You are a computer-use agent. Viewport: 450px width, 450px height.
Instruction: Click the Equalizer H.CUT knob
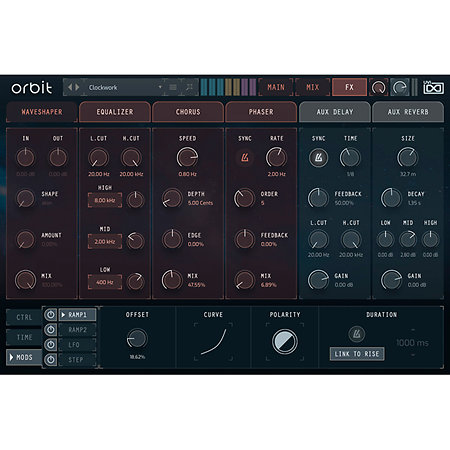[131, 157]
